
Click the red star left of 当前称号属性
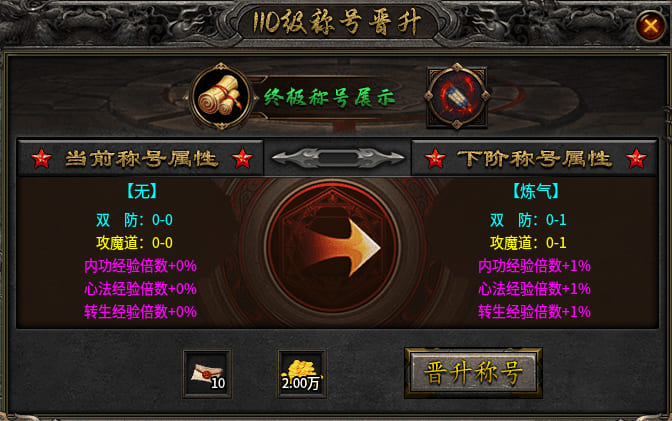coord(42,158)
